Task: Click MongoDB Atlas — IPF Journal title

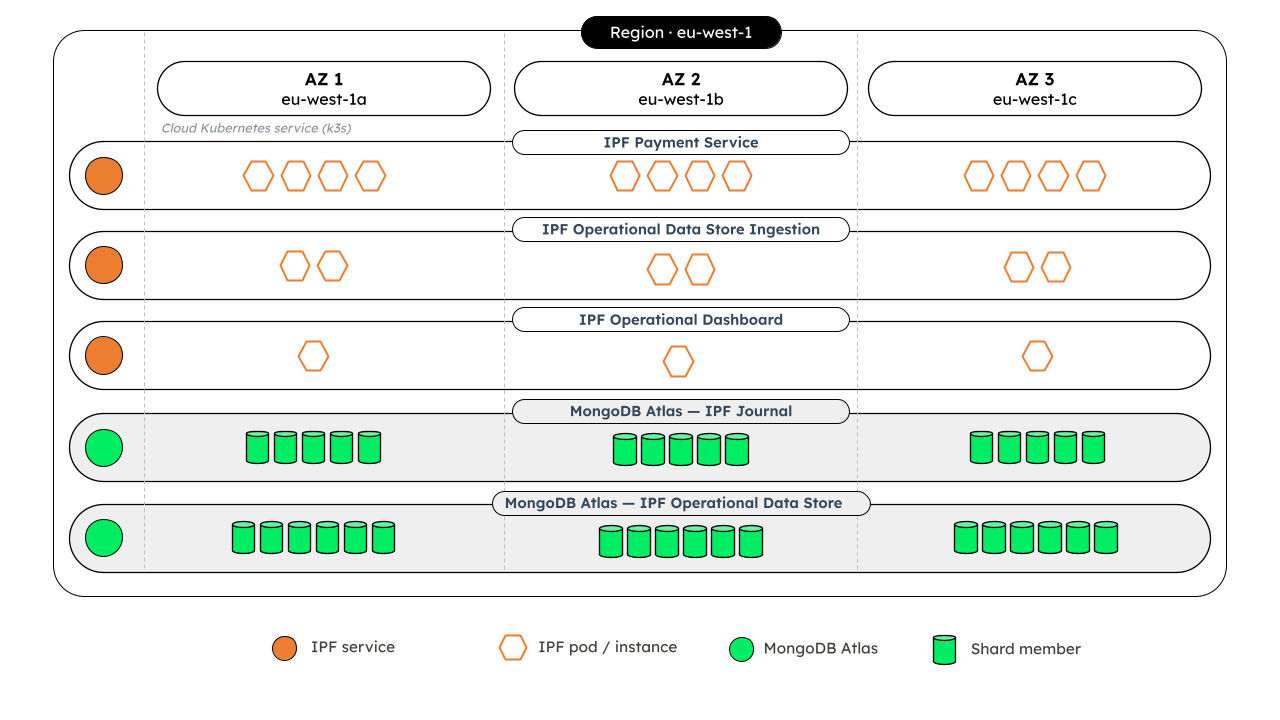Action: click(x=681, y=411)
